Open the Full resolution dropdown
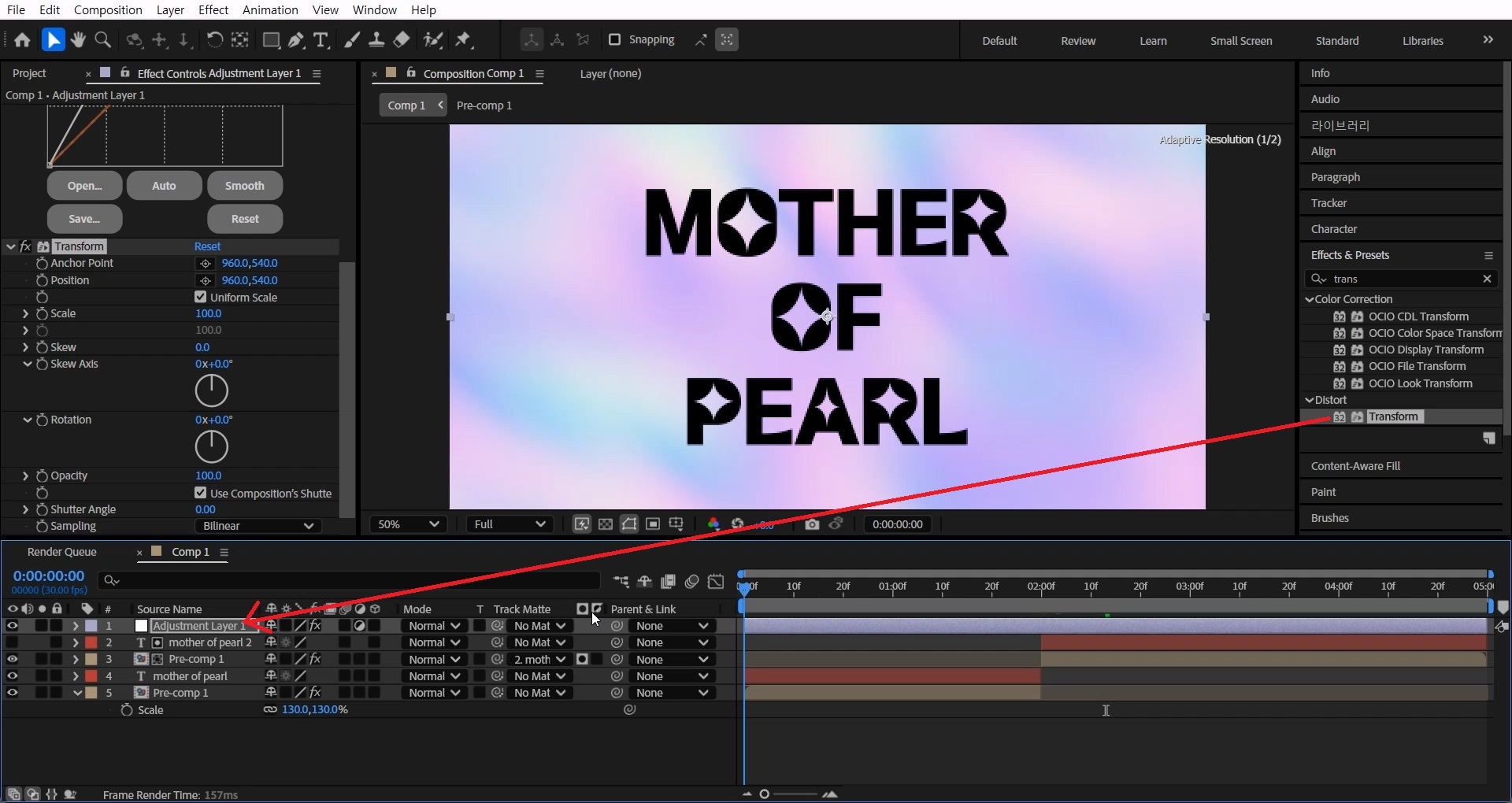The width and height of the screenshot is (1512, 803). click(x=510, y=524)
